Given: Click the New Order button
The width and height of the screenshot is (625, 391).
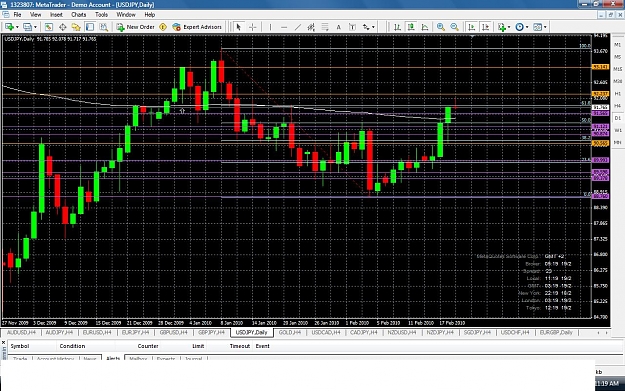Looking at the screenshot, I should (x=135, y=27).
